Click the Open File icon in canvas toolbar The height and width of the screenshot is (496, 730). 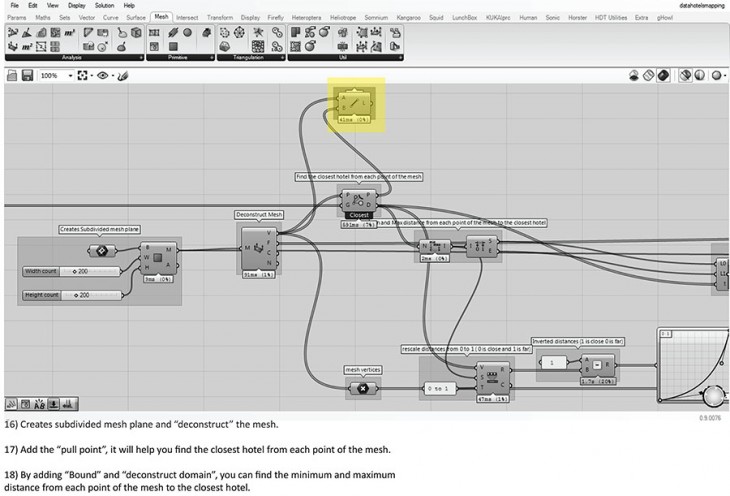click(x=12, y=75)
